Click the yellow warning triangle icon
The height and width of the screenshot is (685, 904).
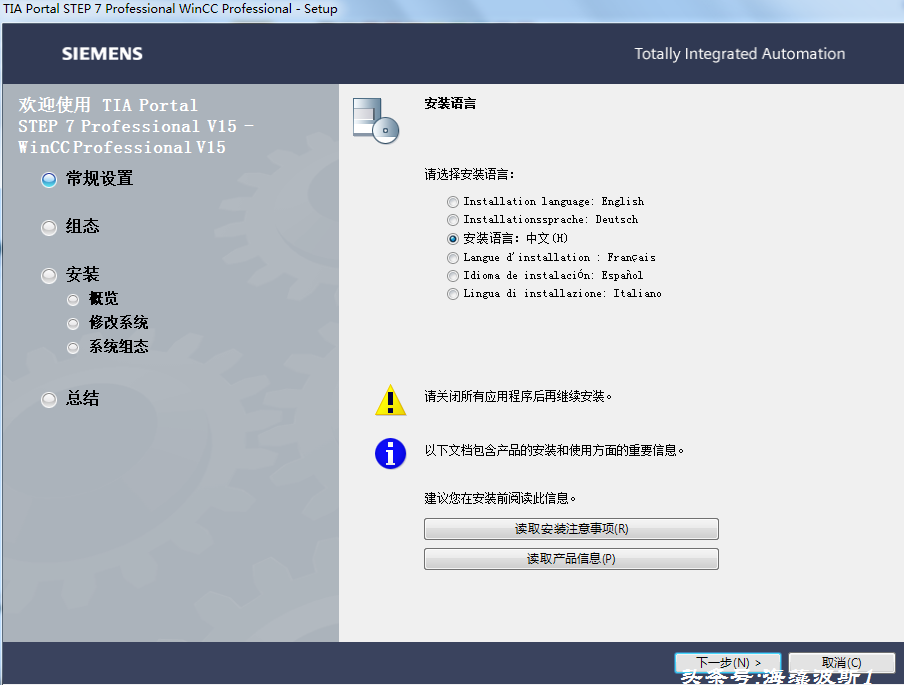tap(390, 400)
